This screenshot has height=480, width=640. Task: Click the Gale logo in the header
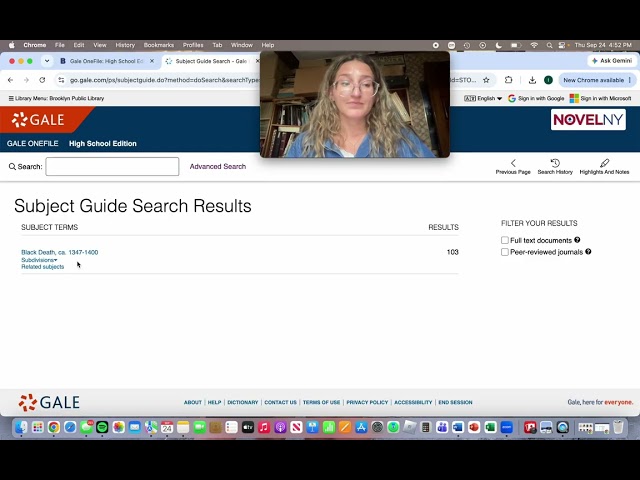coord(38,120)
